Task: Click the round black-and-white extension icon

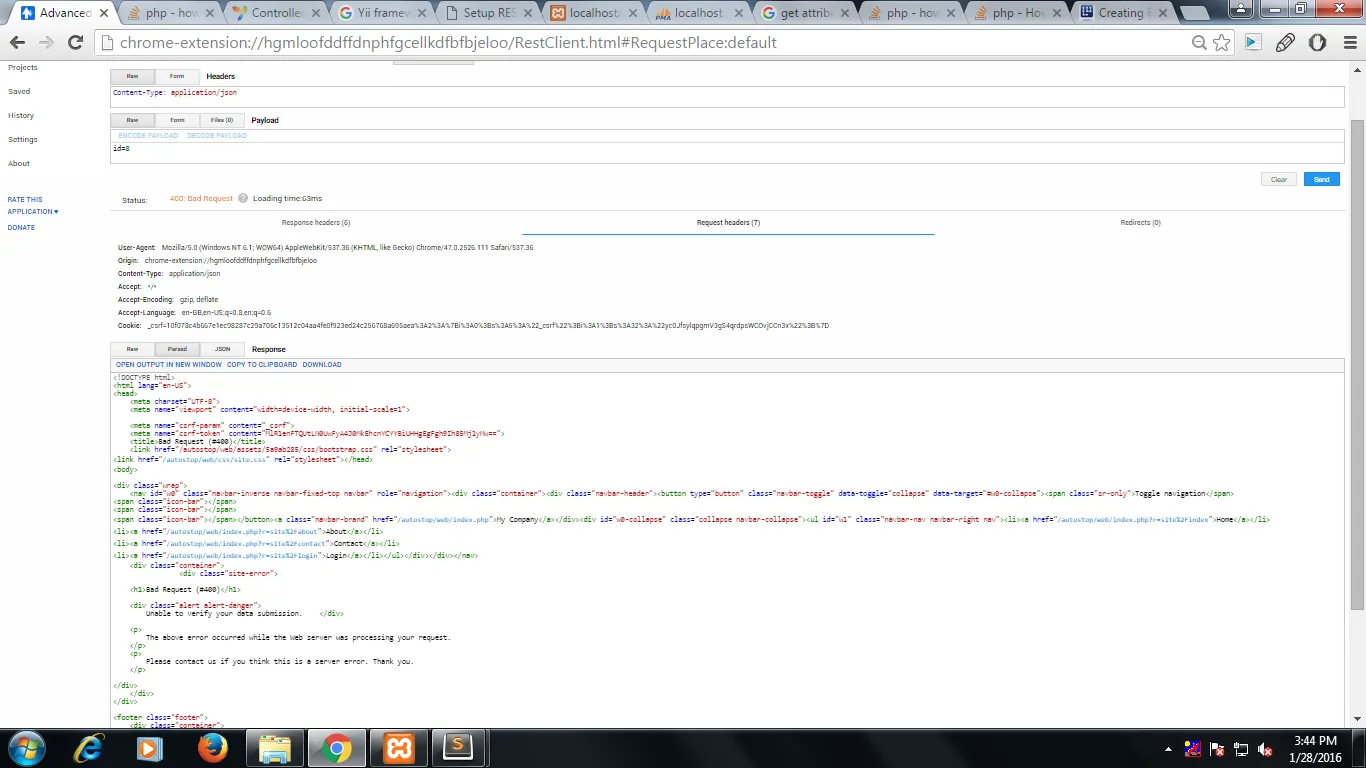Action: pos(1318,43)
